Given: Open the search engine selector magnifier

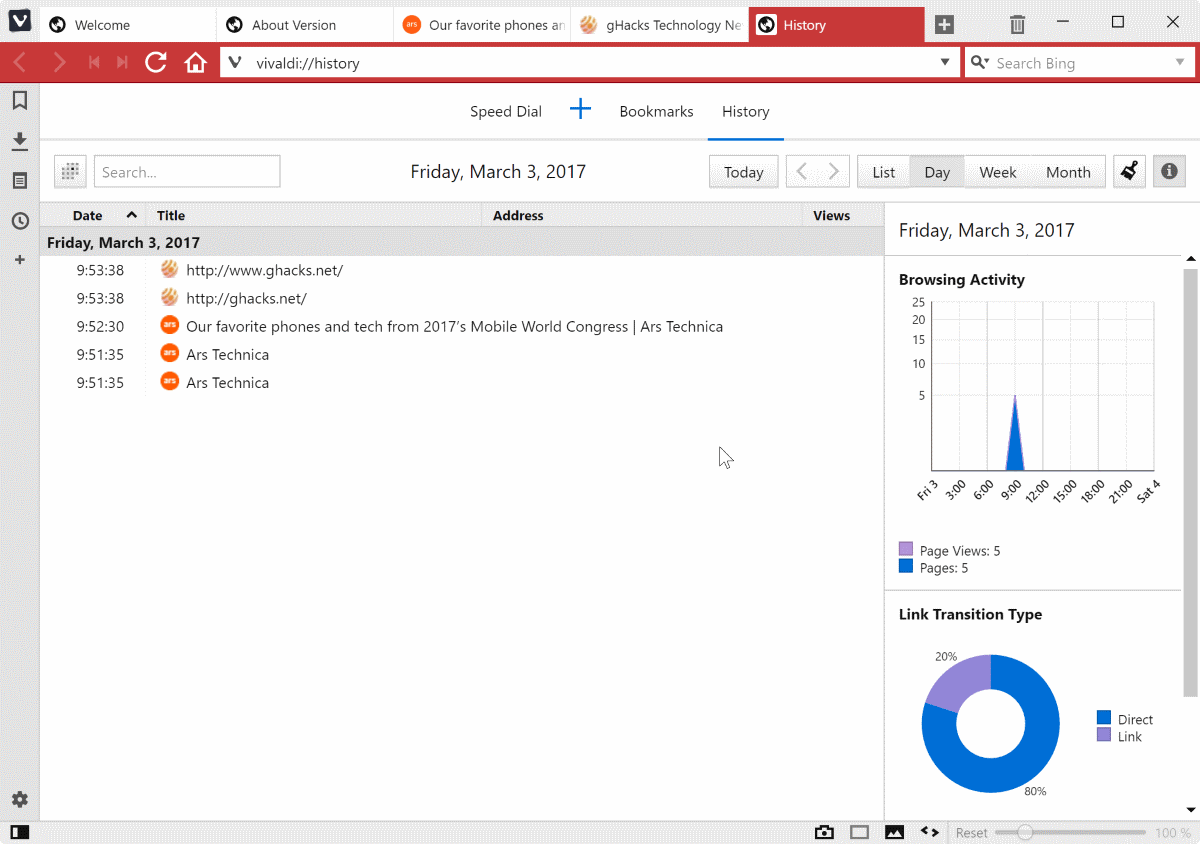Looking at the screenshot, I should point(980,63).
